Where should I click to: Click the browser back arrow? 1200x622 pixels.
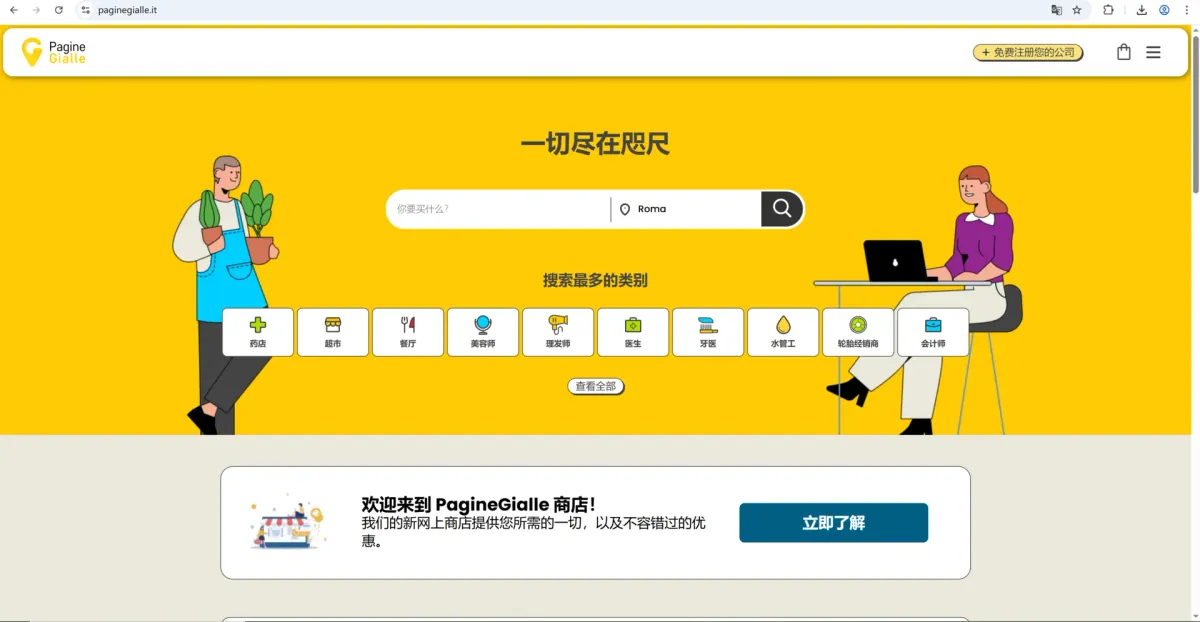click(x=14, y=10)
